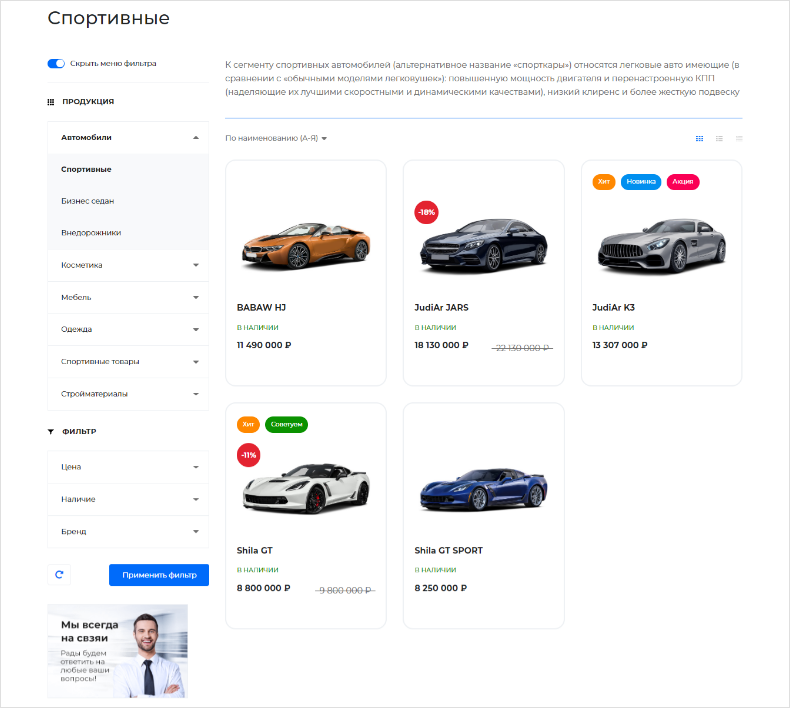Viewport: 790px width, 708px height.
Task: Click the green Советуем badge
Action: tap(287, 425)
